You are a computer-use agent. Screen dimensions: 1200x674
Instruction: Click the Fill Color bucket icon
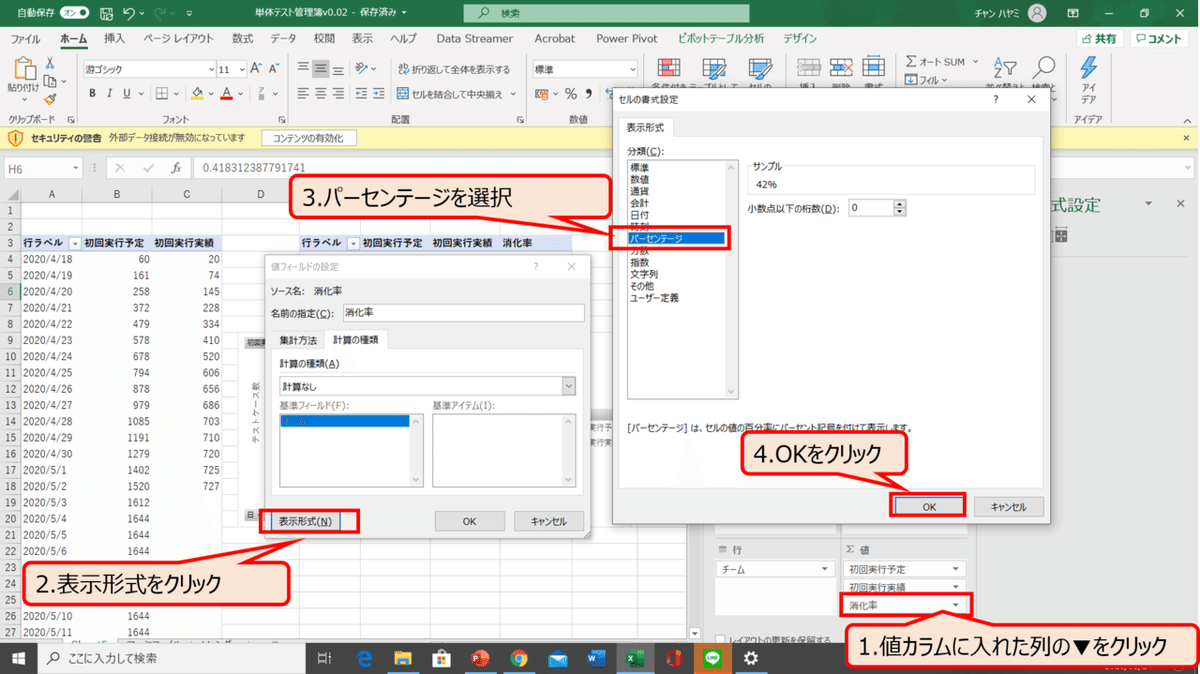(197, 94)
